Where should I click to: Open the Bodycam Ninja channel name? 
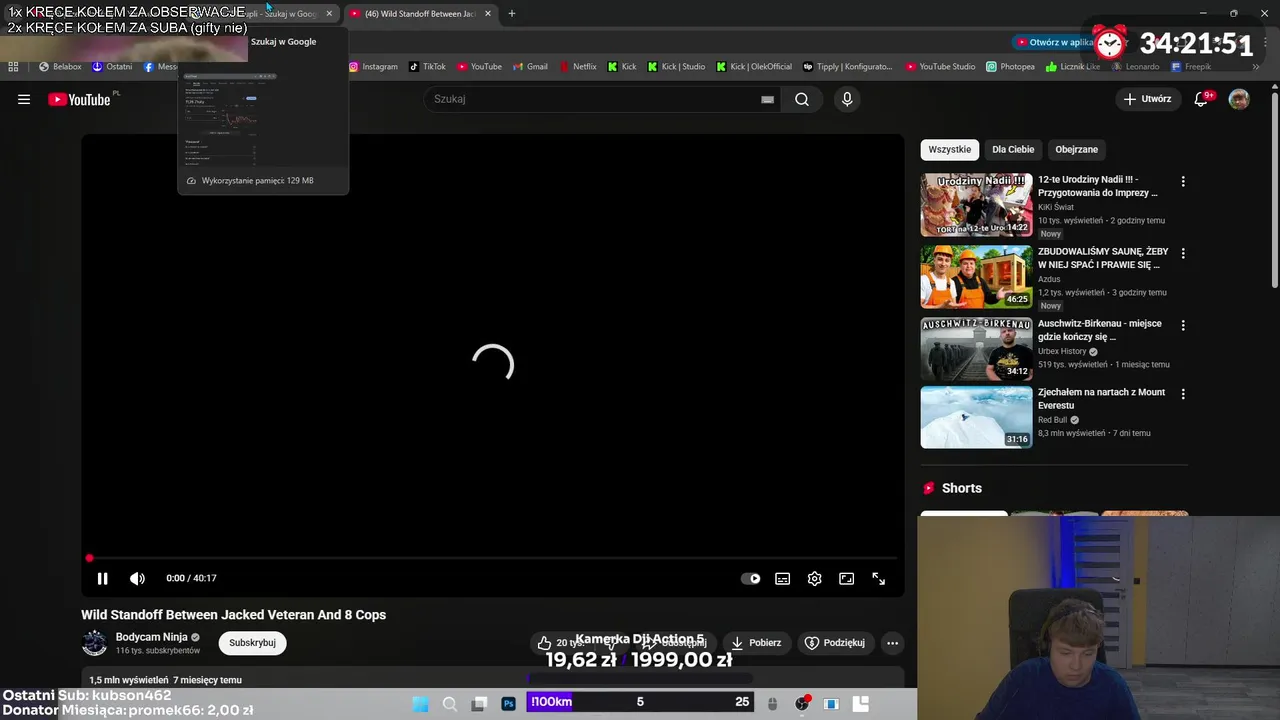pos(151,637)
